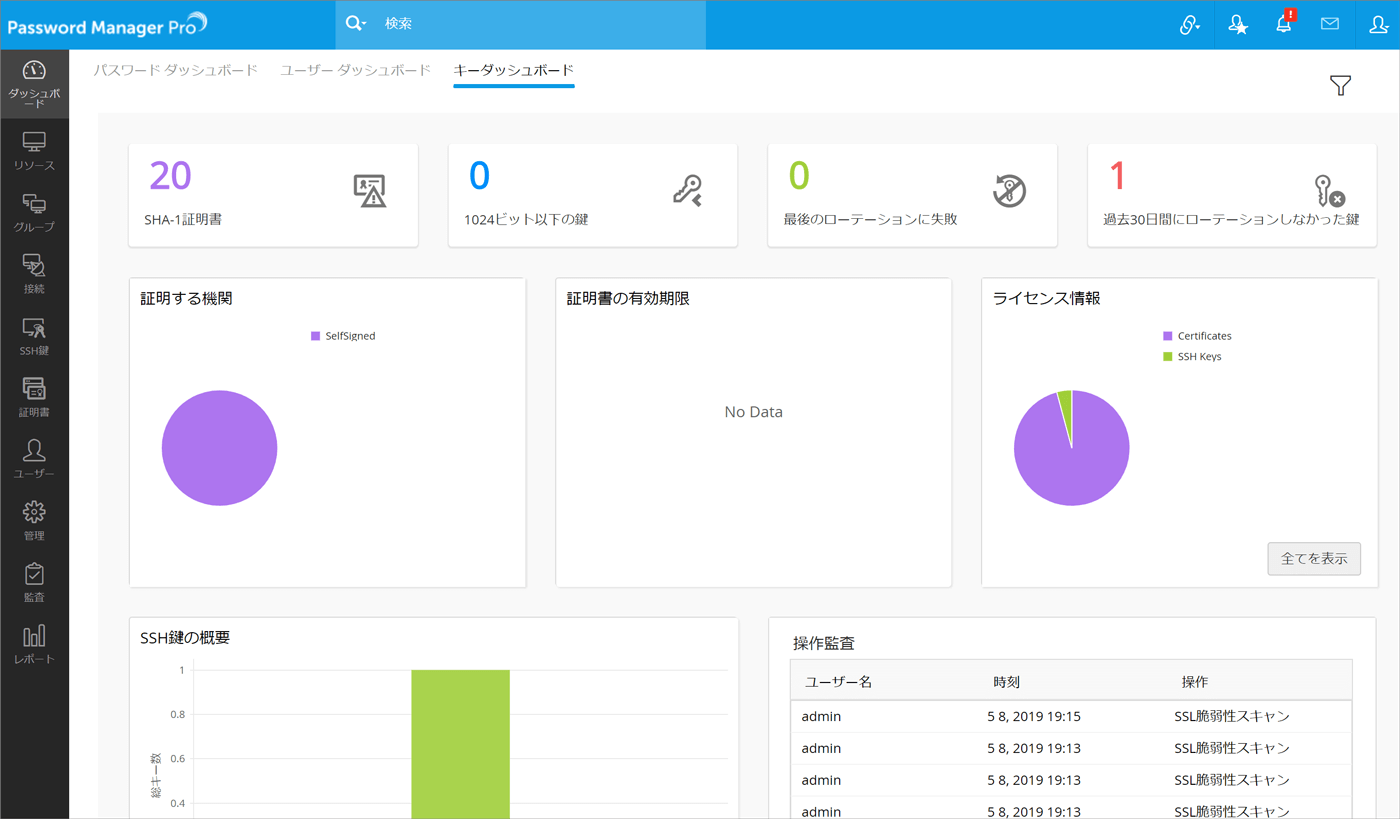This screenshot has width=1400, height=819.
Task: Open notifications via the bell icon
Action: point(1284,25)
